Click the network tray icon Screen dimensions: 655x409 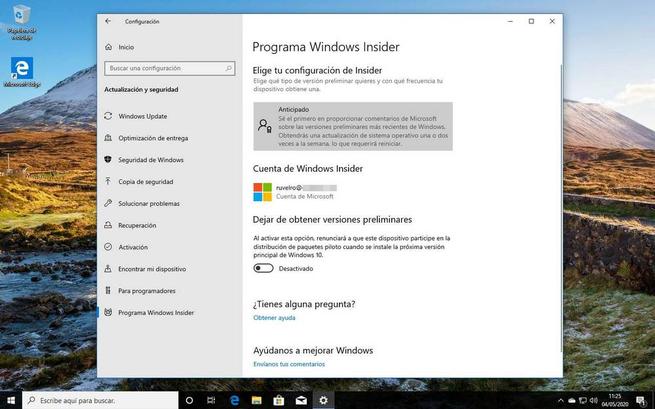(x=583, y=401)
